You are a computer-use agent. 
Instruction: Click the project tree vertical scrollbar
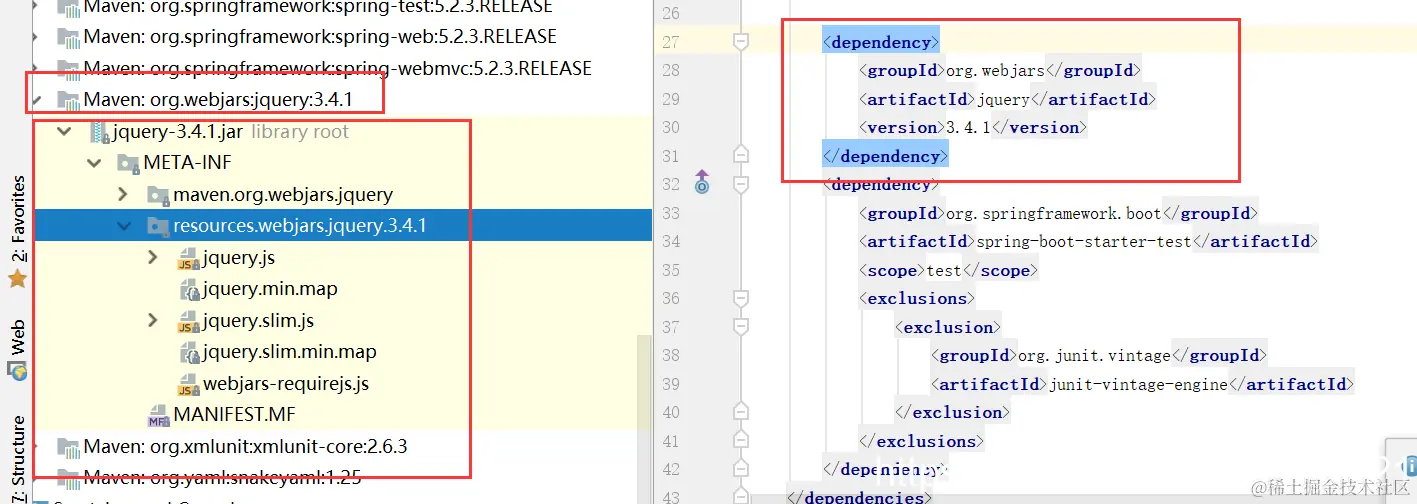pyautogui.click(x=645, y=420)
